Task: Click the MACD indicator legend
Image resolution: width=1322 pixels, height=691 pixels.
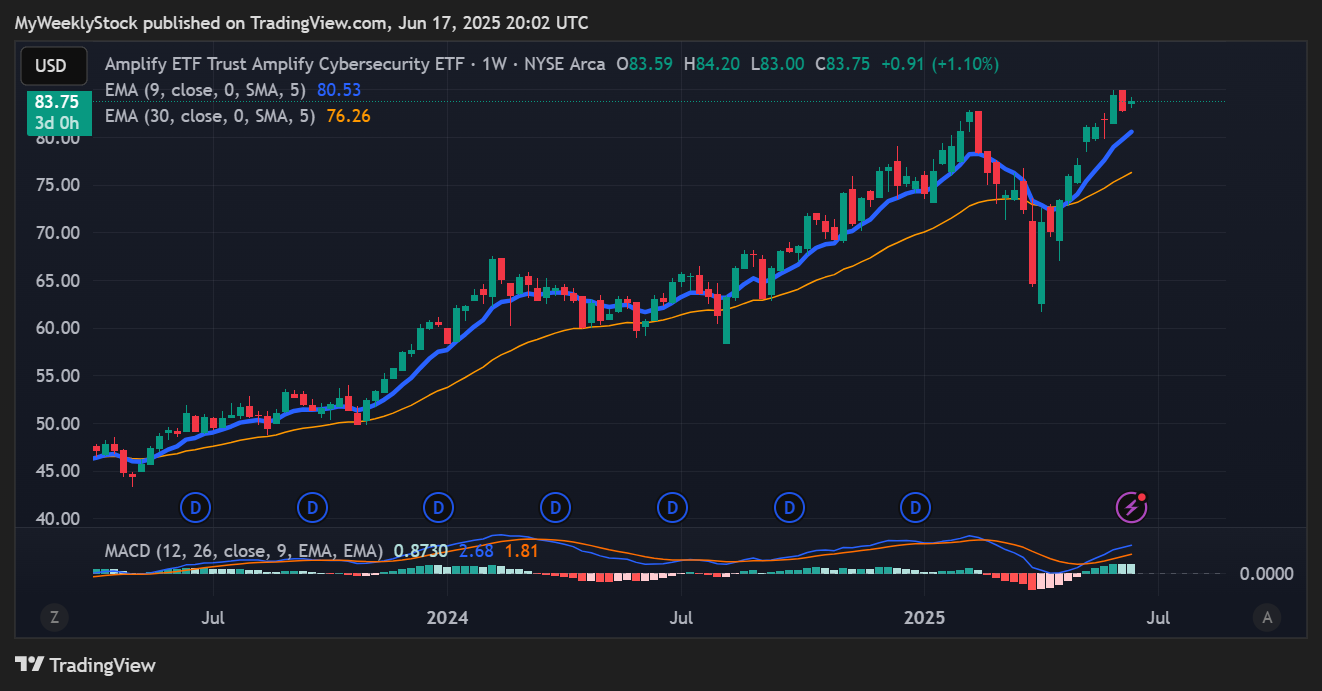Action: (x=244, y=551)
